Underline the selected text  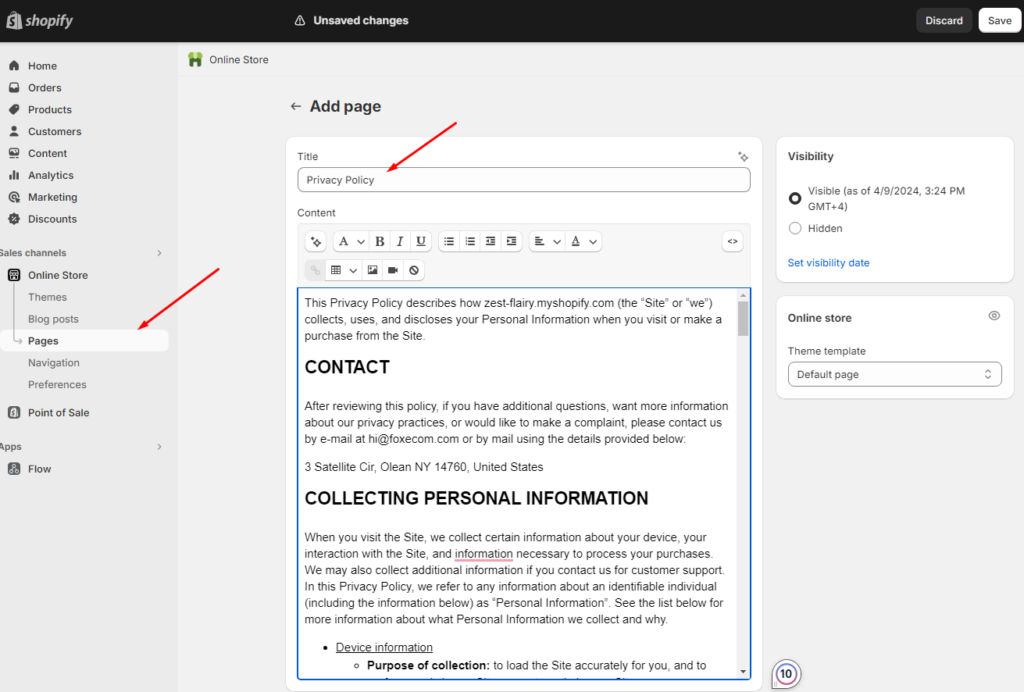420,241
